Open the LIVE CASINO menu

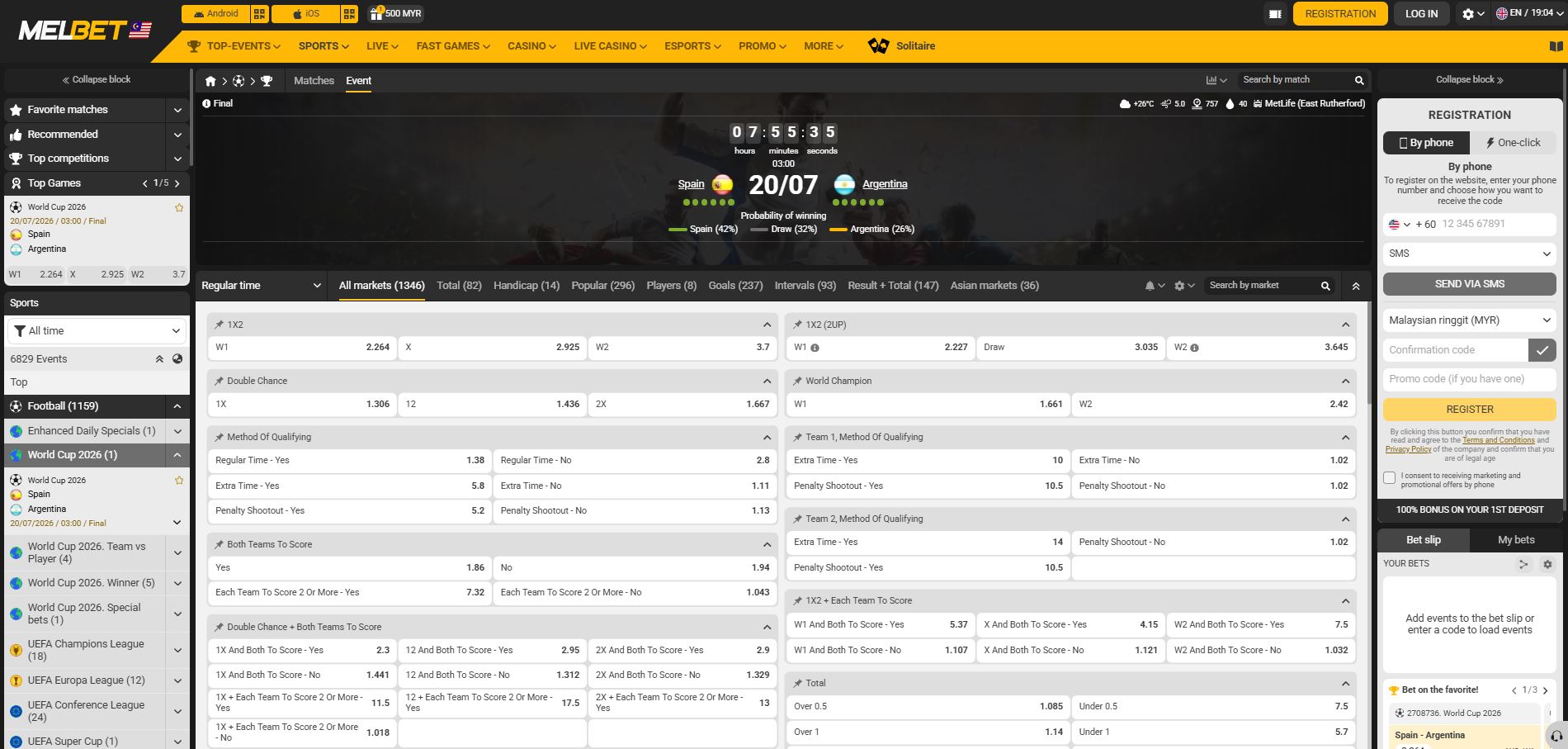[x=611, y=46]
